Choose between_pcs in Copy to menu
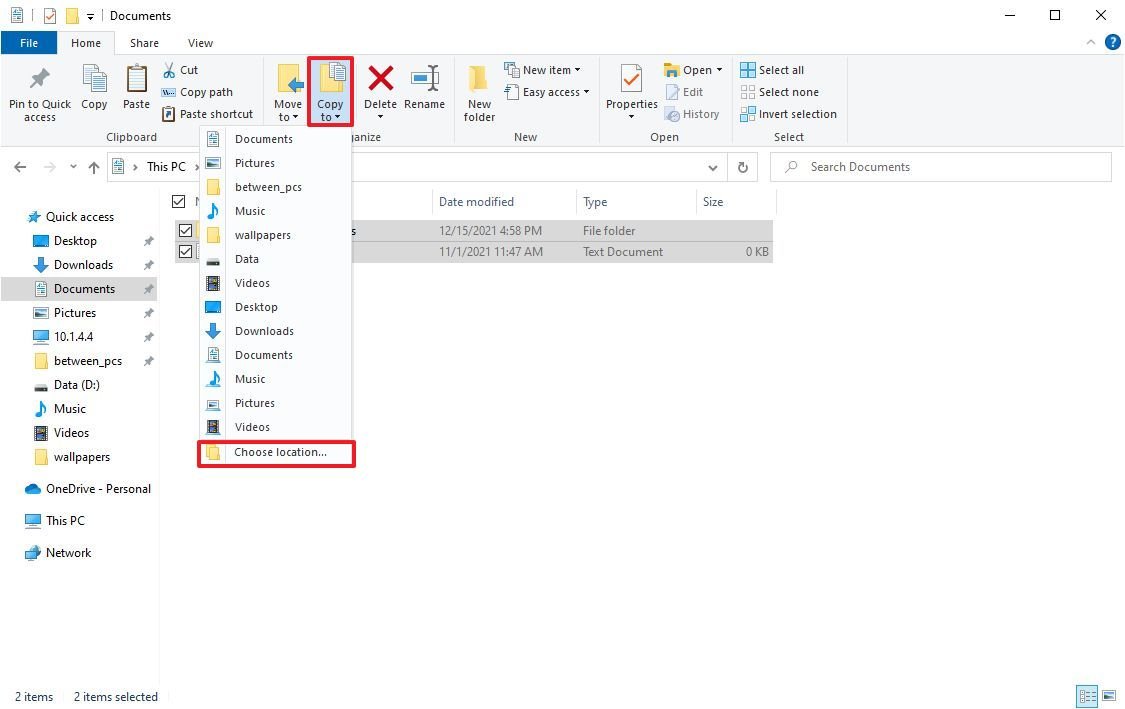1125x709 pixels. (x=276, y=187)
